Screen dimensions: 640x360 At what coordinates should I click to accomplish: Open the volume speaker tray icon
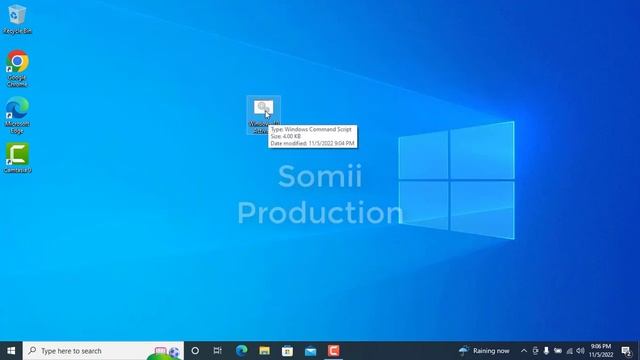[x=580, y=351]
